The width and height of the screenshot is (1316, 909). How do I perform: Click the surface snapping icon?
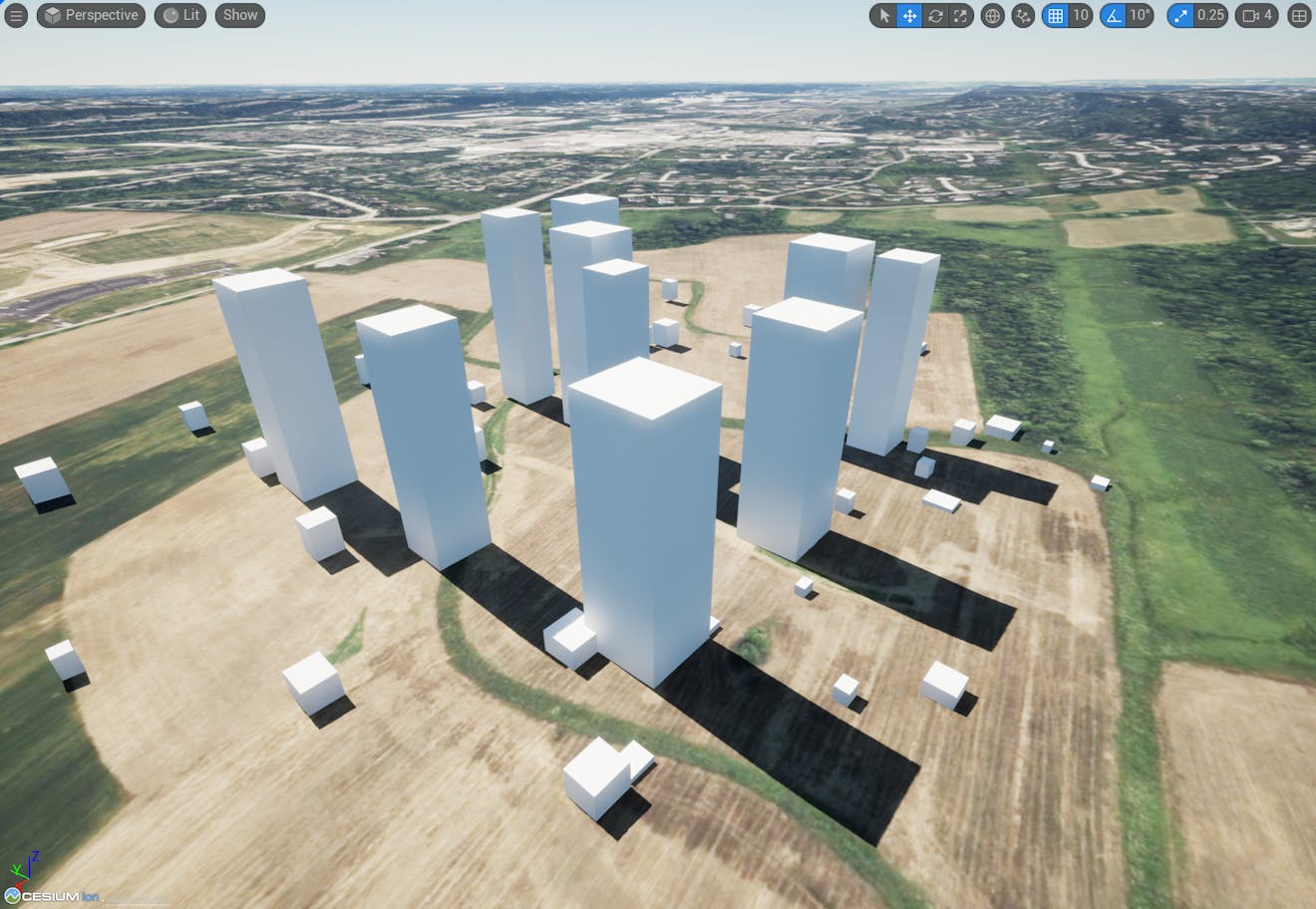[x=1022, y=16]
